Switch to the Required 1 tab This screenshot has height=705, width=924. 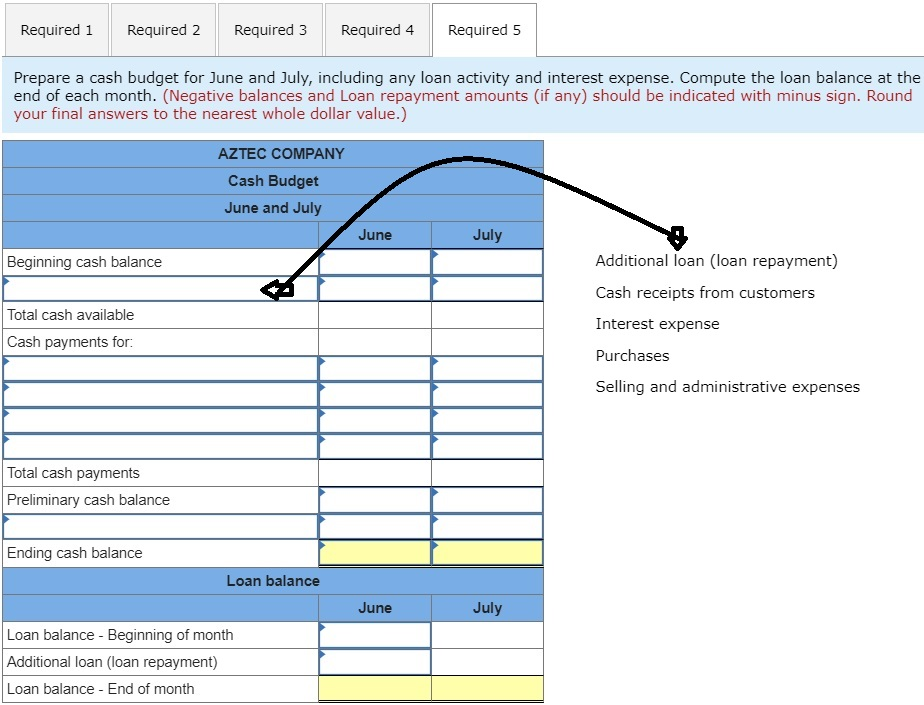(x=57, y=30)
